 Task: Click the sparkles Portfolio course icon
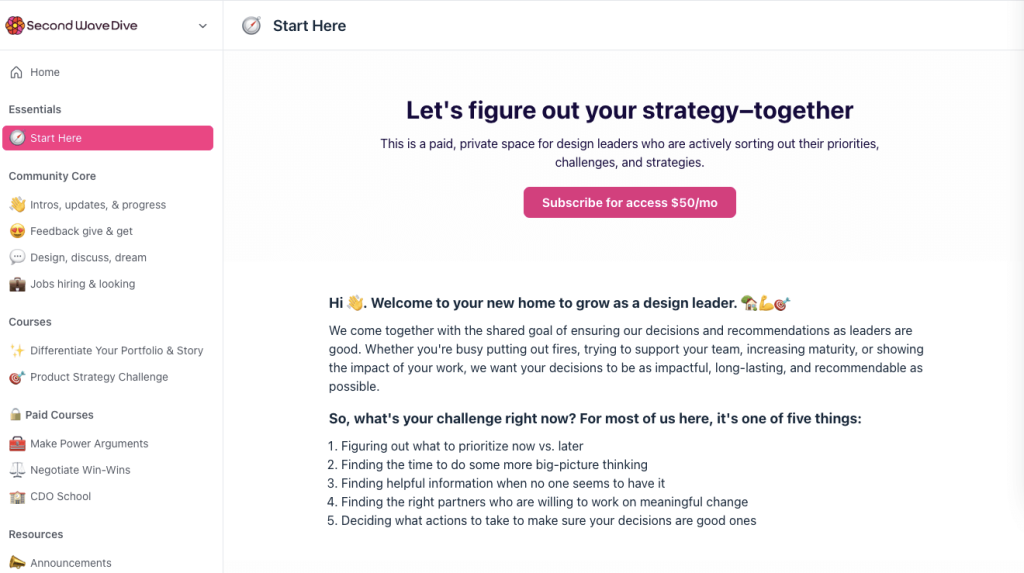tap(17, 351)
